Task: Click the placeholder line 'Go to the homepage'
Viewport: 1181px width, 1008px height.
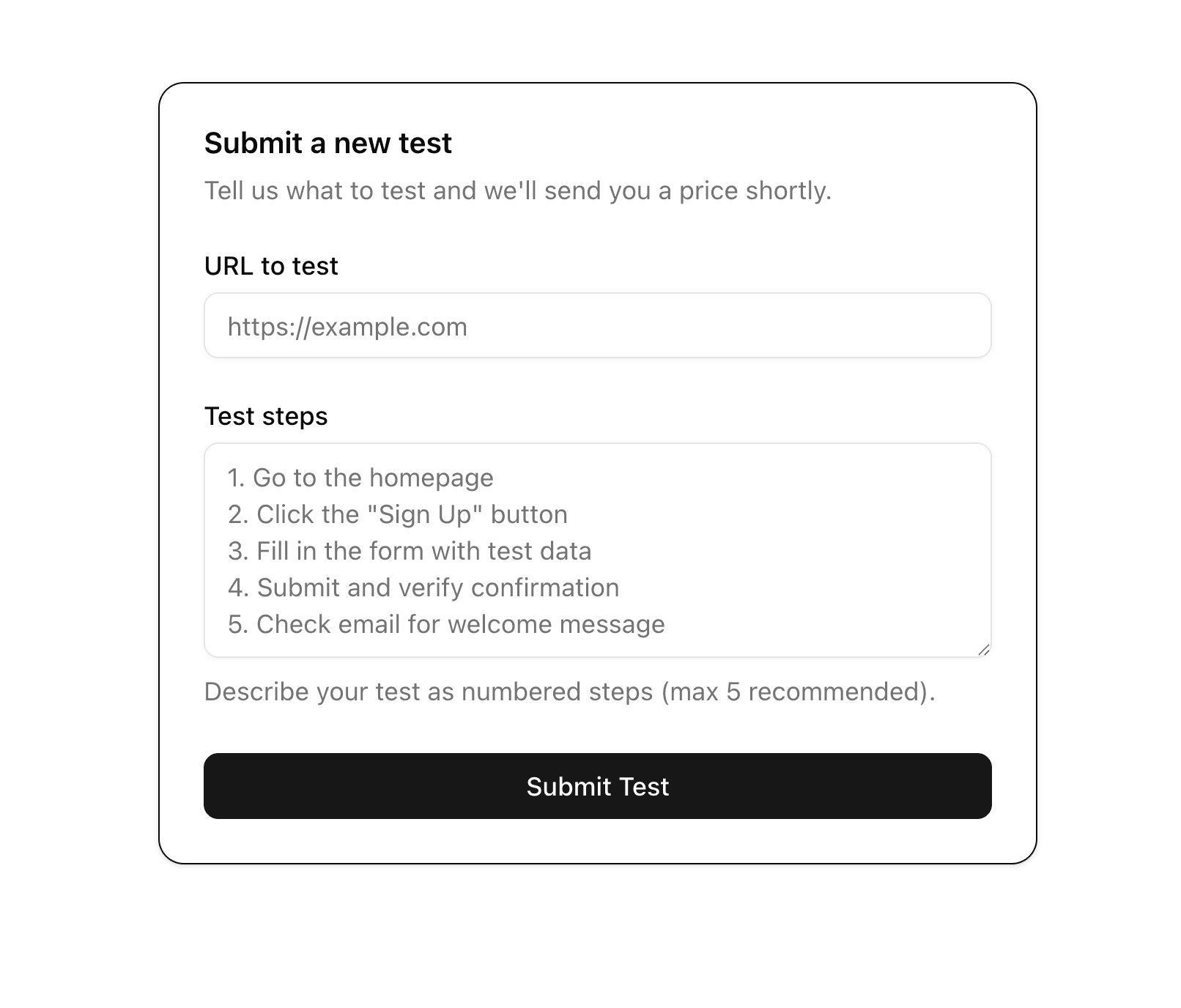Action: [360, 478]
